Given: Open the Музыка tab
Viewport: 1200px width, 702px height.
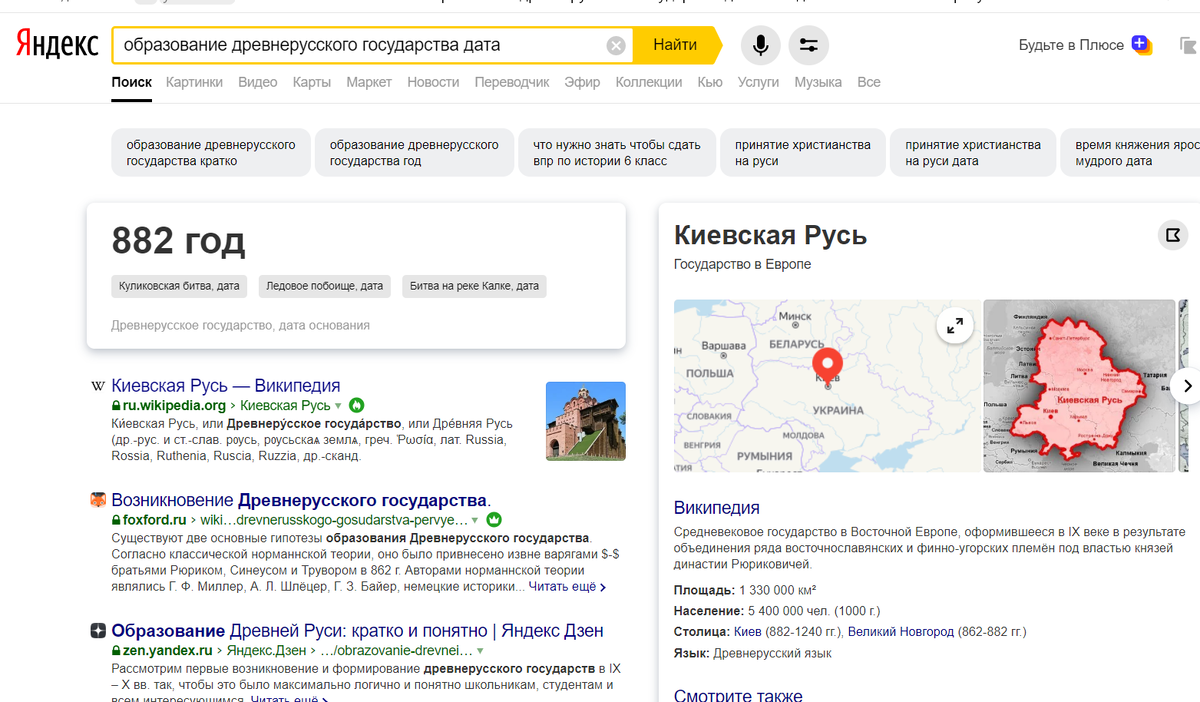Looking at the screenshot, I should 818,82.
